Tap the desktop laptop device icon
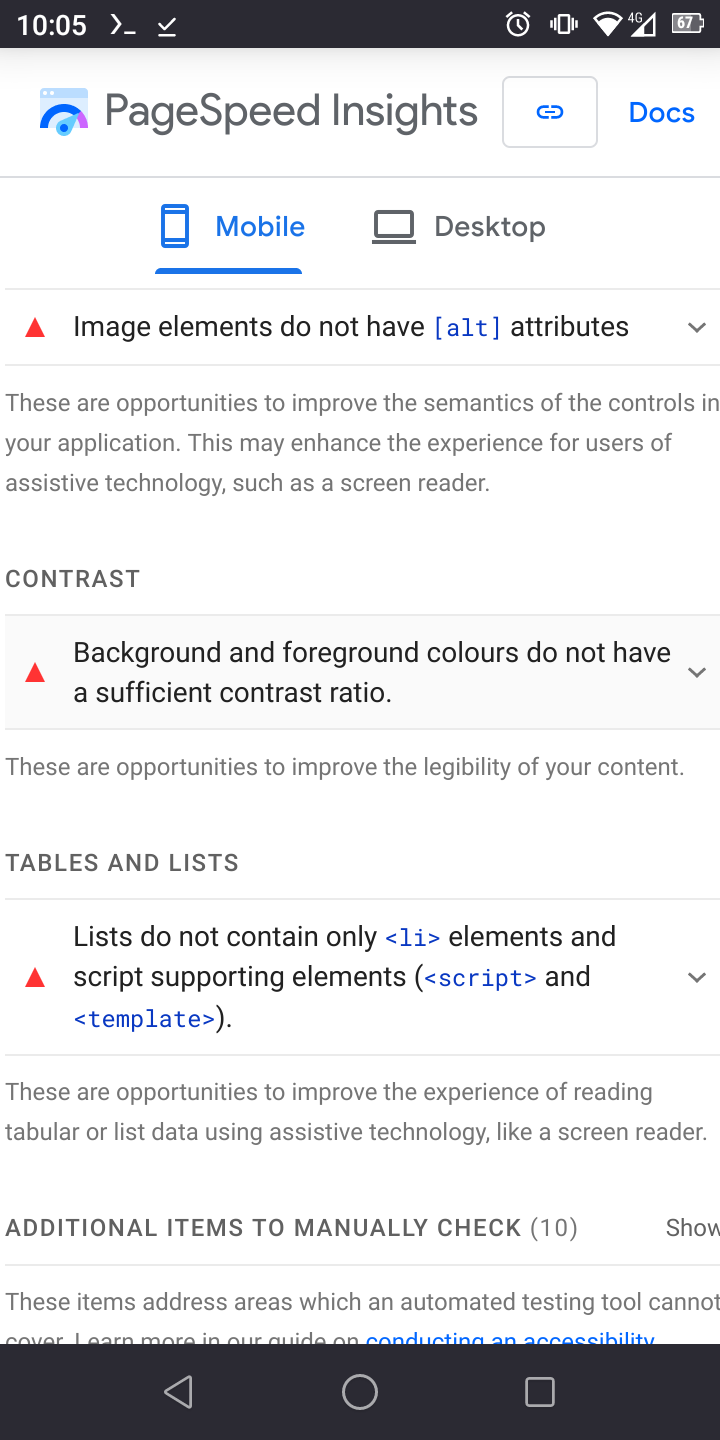The height and width of the screenshot is (1440, 720). coord(394,227)
